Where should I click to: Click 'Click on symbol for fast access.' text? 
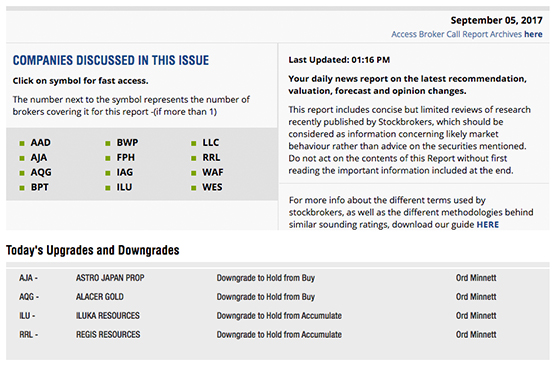click(x=80, y=81)
